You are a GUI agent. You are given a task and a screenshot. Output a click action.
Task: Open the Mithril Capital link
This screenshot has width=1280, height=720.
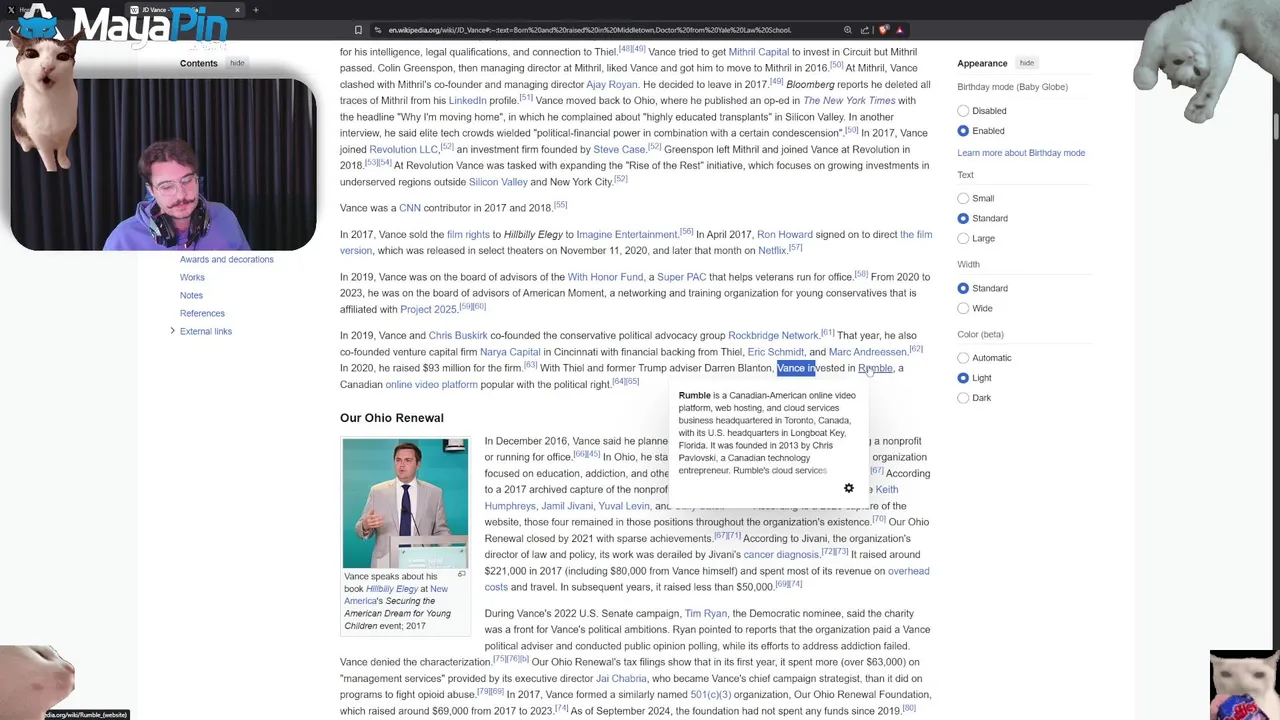759,52
